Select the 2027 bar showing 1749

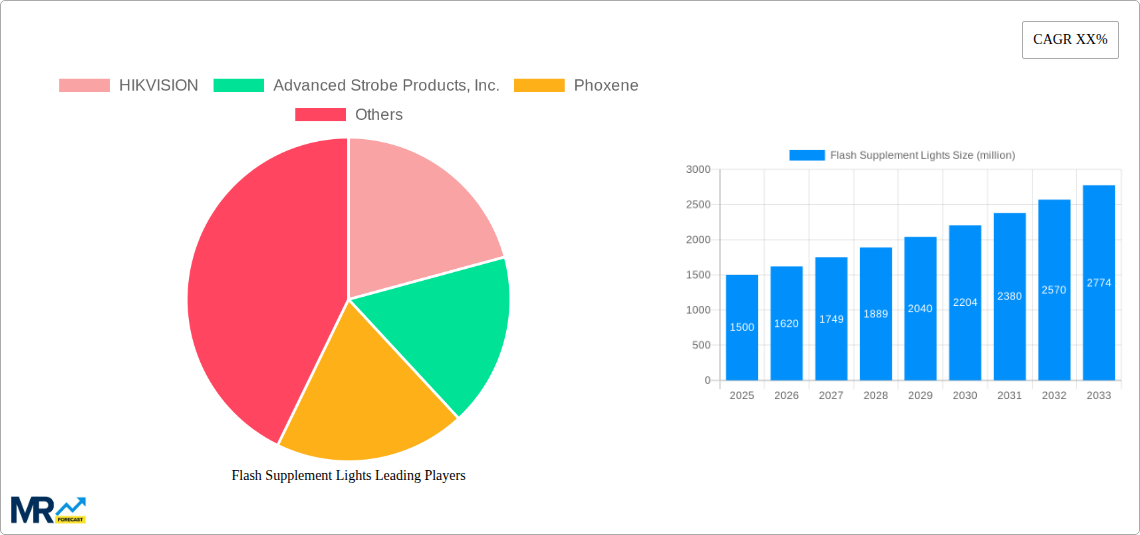point(831,318)
